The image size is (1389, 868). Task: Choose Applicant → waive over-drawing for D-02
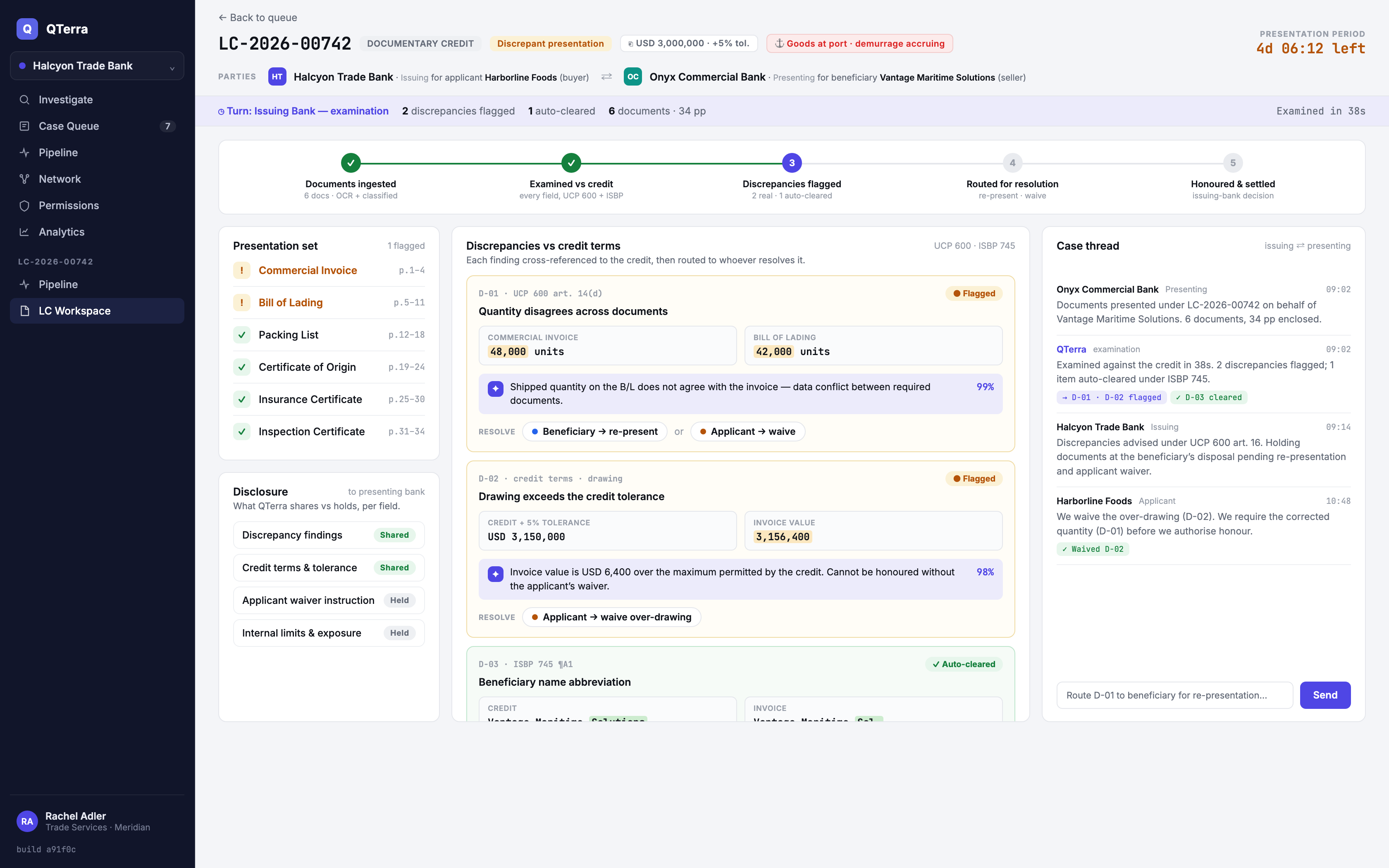point(612,617)
